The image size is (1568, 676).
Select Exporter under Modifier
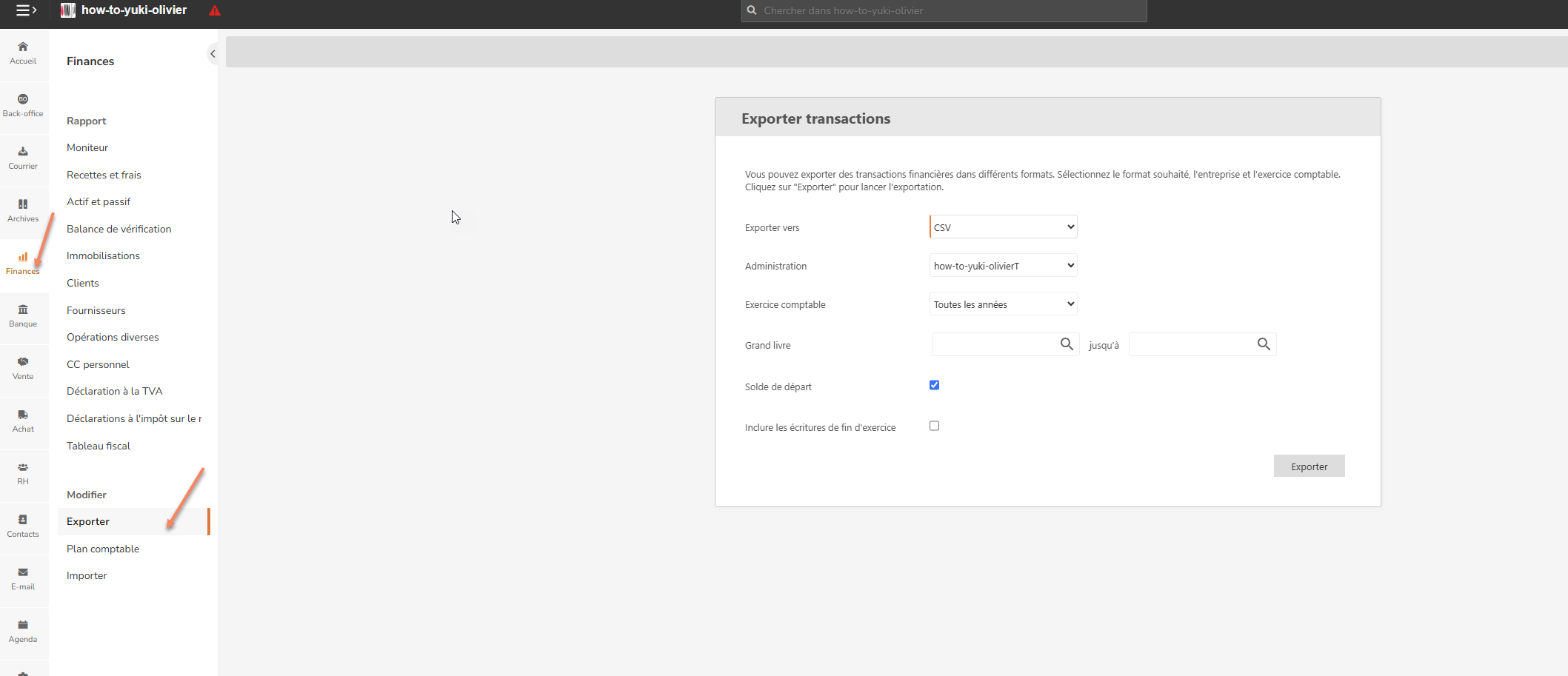coord(133,521)
